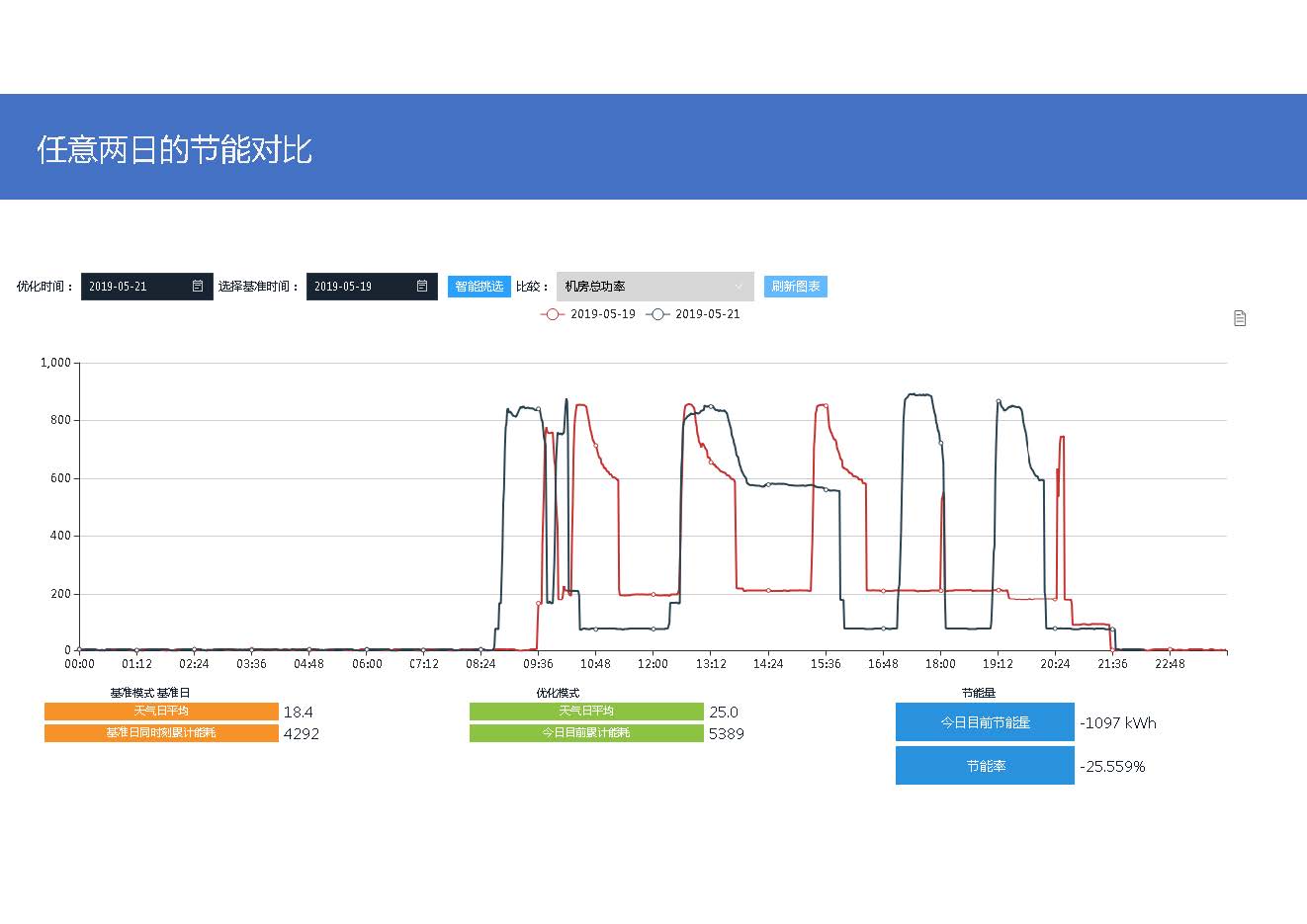
Task: Click the chevron arrow of 比较 dropdown
Action: [739, 287]
